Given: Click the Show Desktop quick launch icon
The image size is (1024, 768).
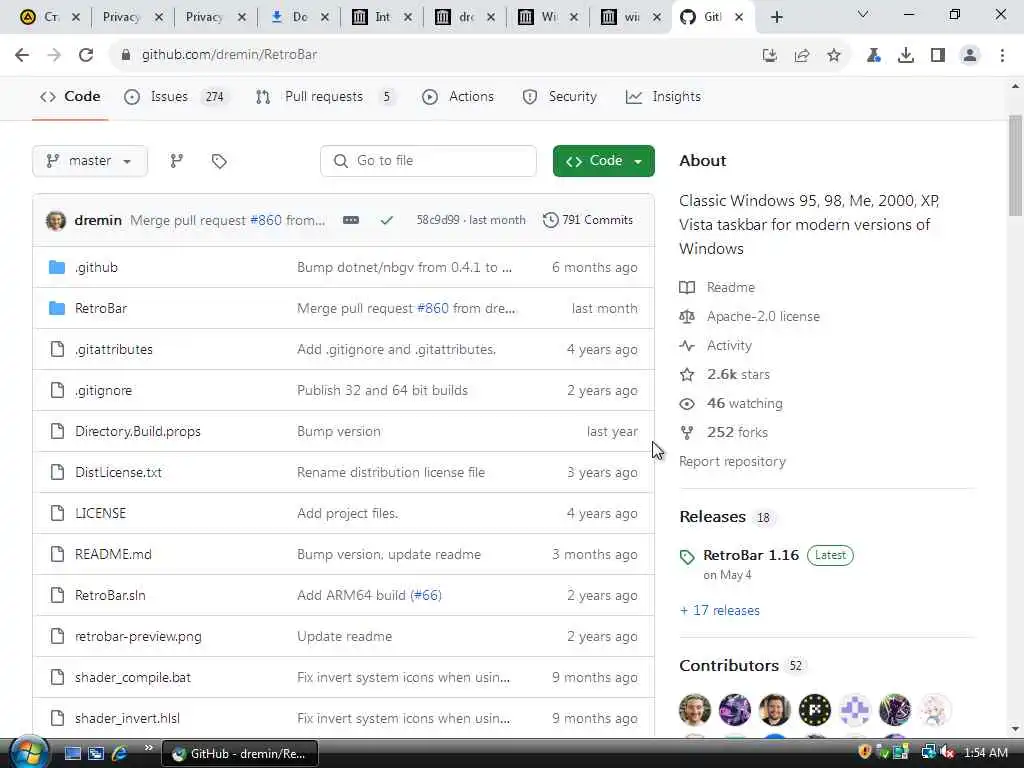Looking at the screenshot, I should coord(73,754).
